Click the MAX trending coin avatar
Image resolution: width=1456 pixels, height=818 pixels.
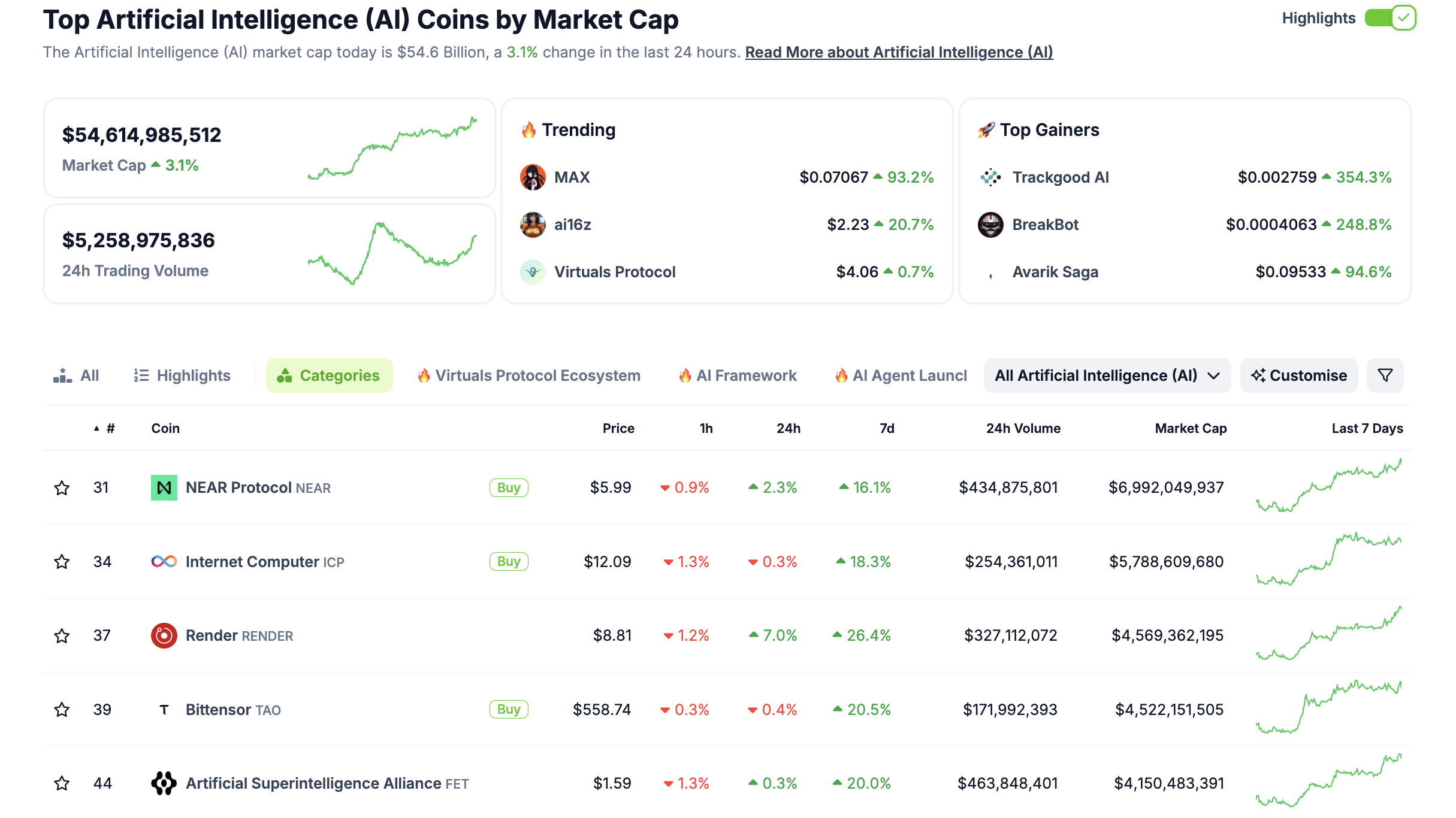tap(533, 177)
